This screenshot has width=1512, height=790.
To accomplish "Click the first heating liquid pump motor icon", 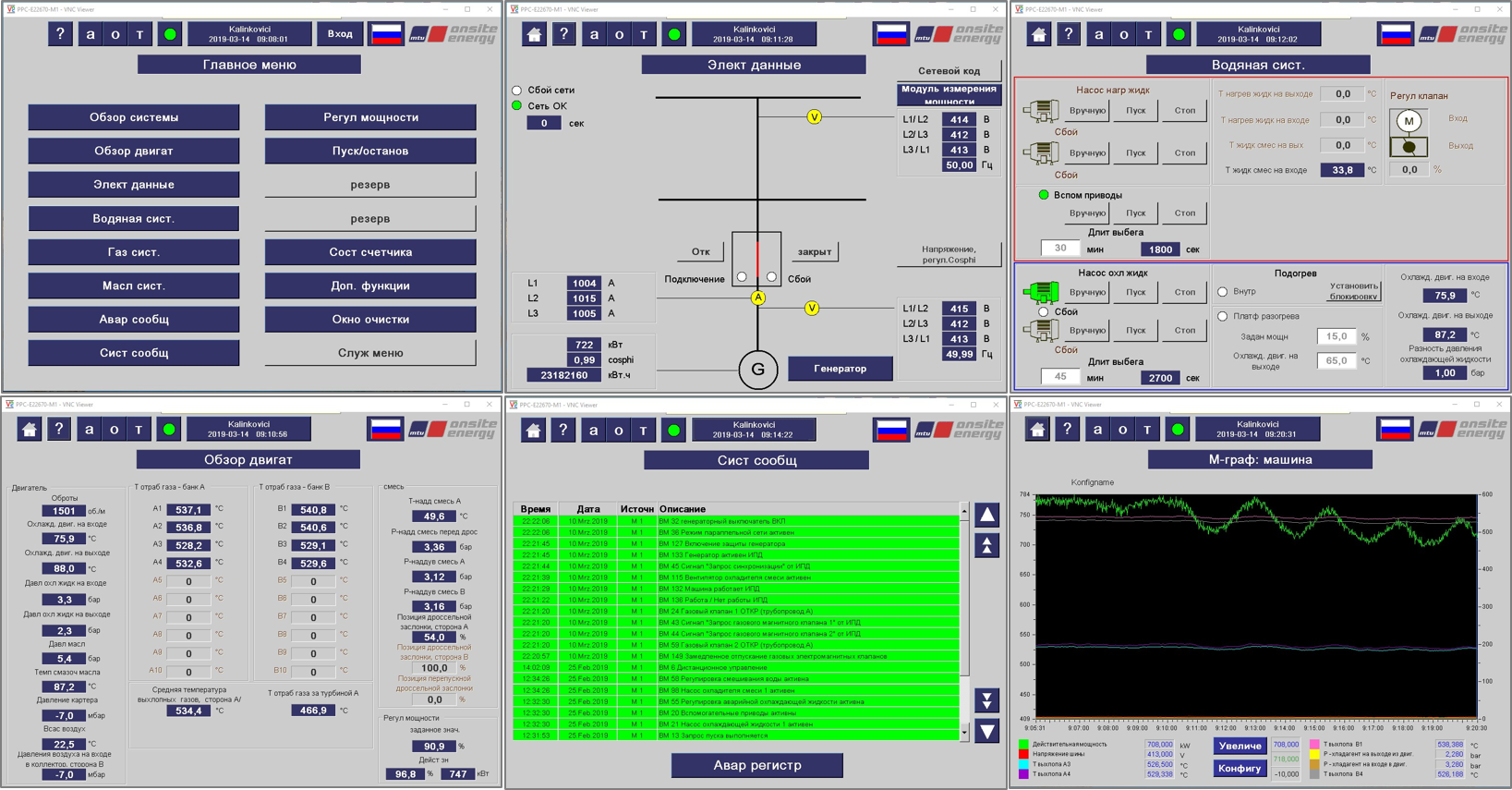I will click(1041, 110).
